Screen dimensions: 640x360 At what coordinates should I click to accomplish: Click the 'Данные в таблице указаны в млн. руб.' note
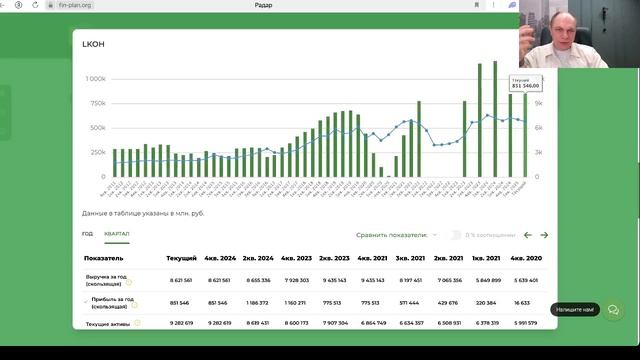click(143, 213)
